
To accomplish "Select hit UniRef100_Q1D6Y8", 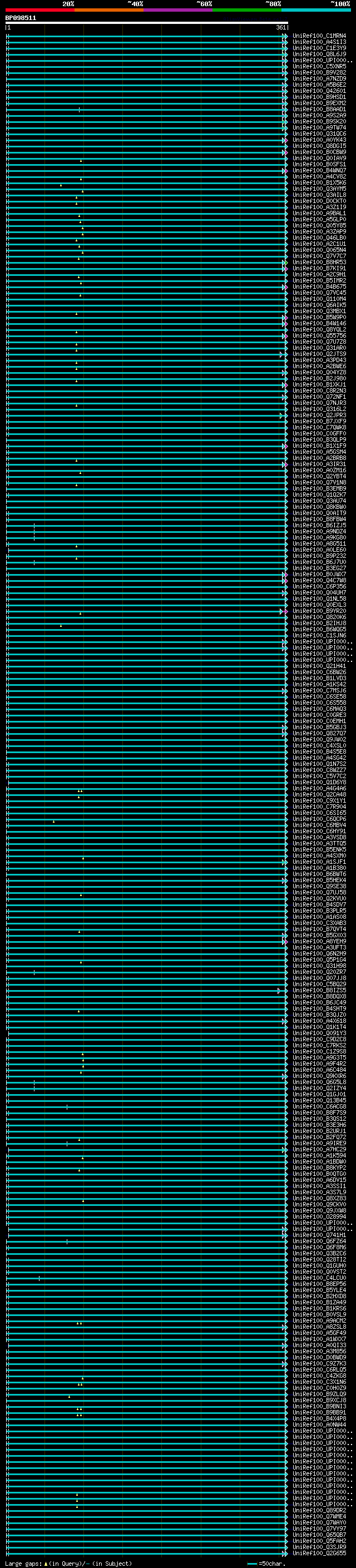I will click(319, 783).
